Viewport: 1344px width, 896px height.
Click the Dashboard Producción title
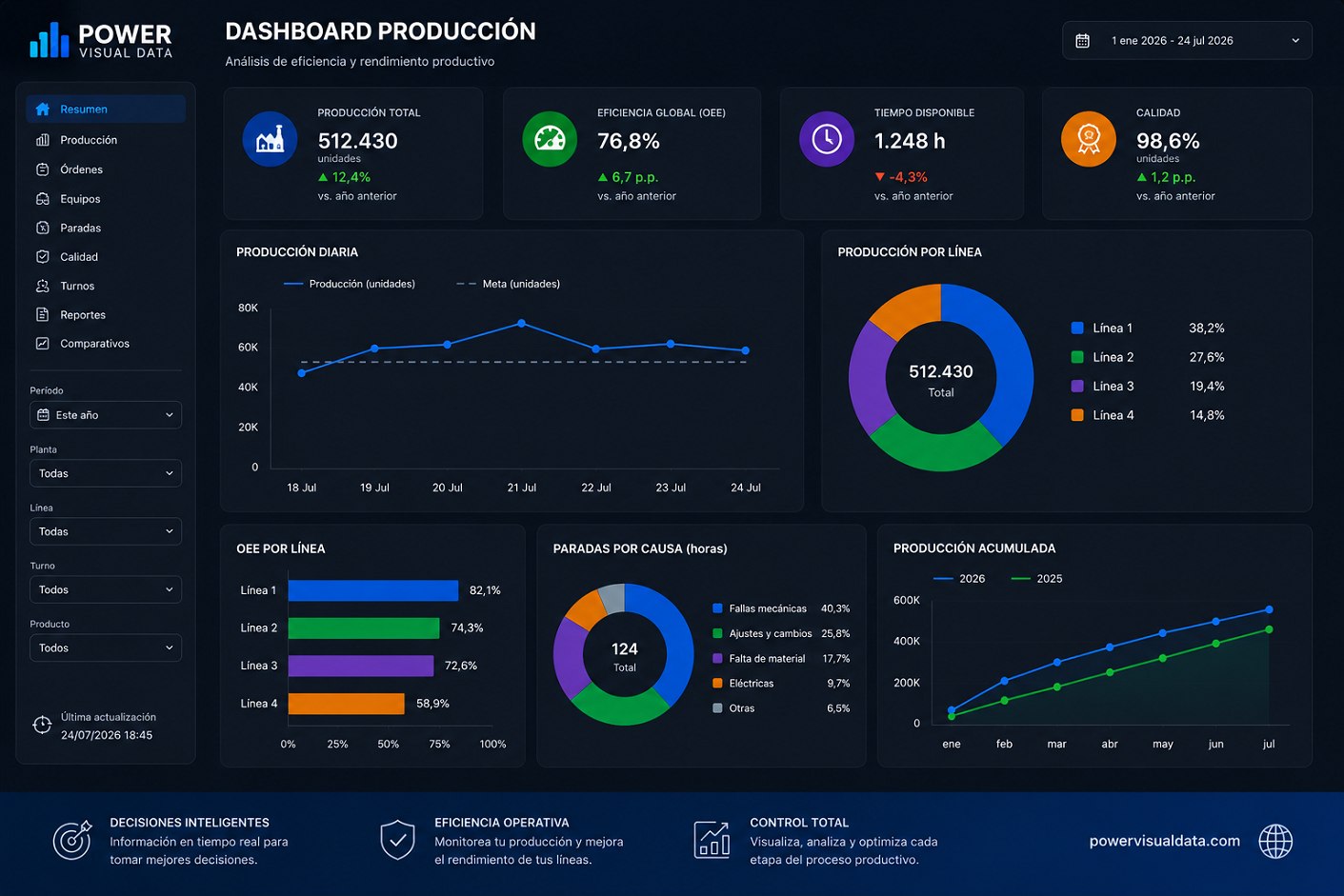380,31
